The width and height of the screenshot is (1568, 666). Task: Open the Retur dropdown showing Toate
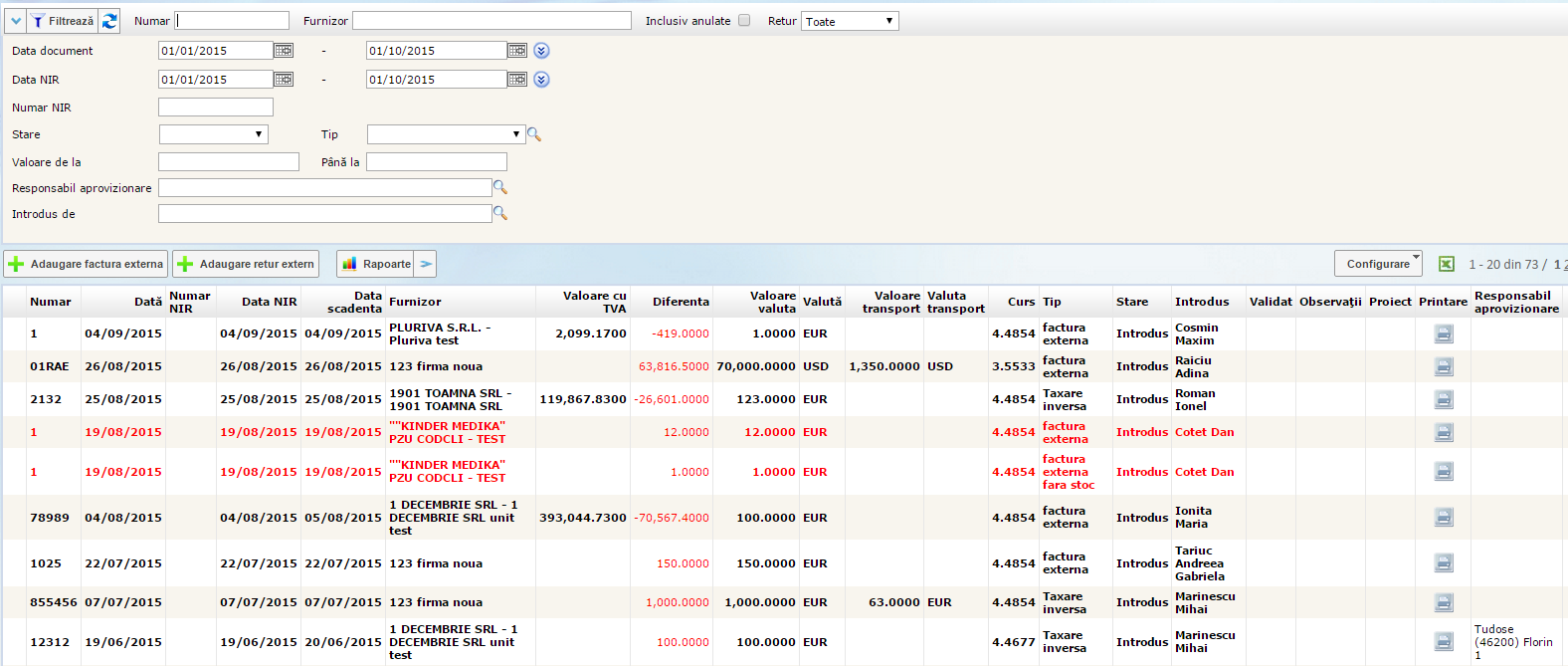pyautogui.click(x=850, y=21)
